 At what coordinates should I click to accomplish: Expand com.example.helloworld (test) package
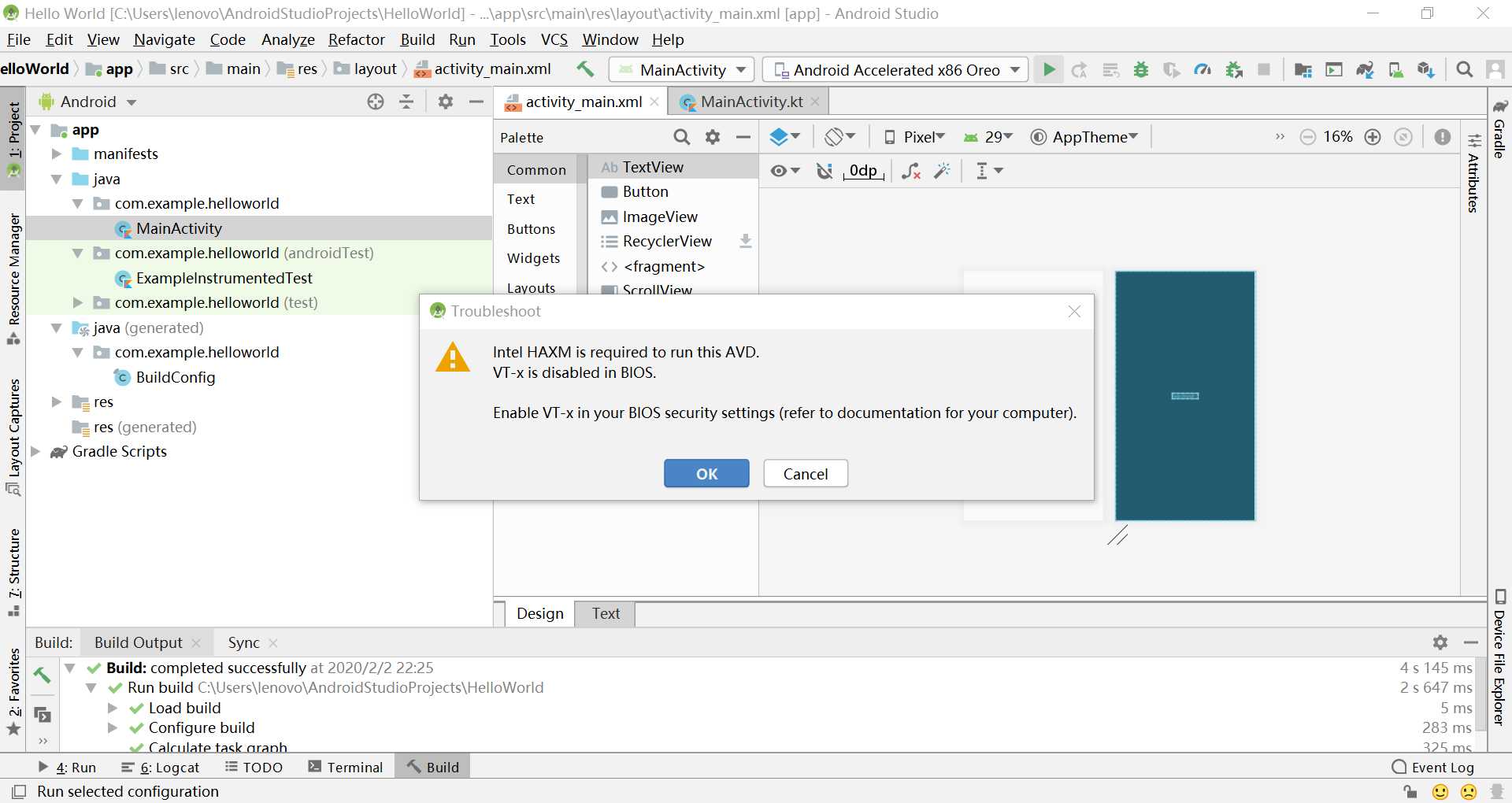[x=77, y=302]
